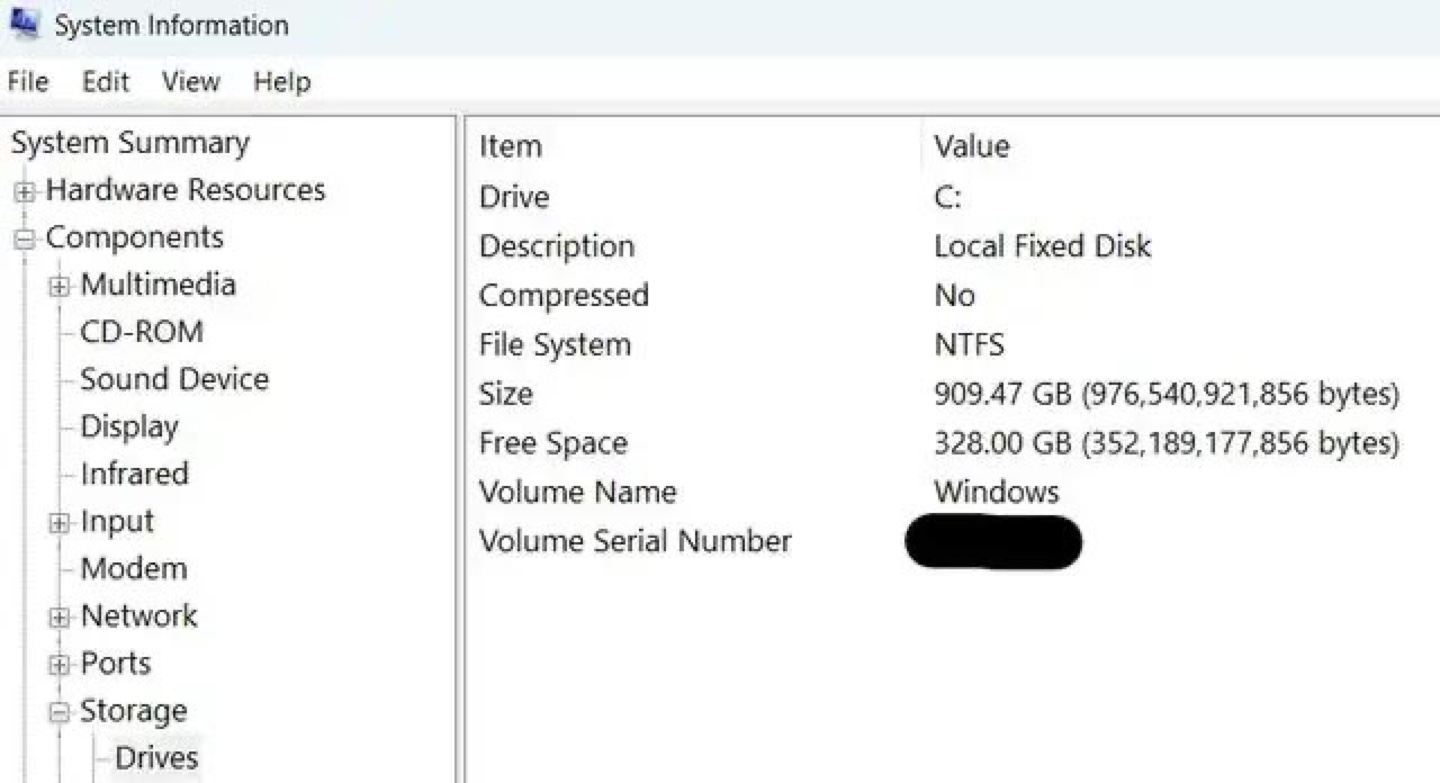The image size is (1440, 783).
Task: Open the Edit menu
Action: [x=106, y=82]
